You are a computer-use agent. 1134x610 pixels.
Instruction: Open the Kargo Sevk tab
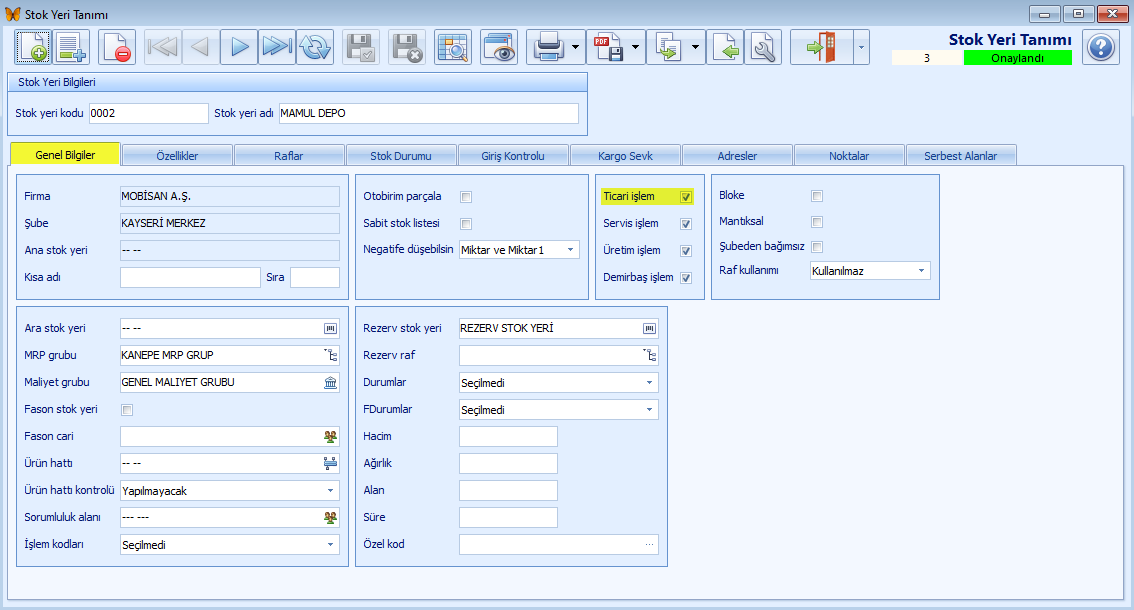pyautogui.click(x=625, y=156)
